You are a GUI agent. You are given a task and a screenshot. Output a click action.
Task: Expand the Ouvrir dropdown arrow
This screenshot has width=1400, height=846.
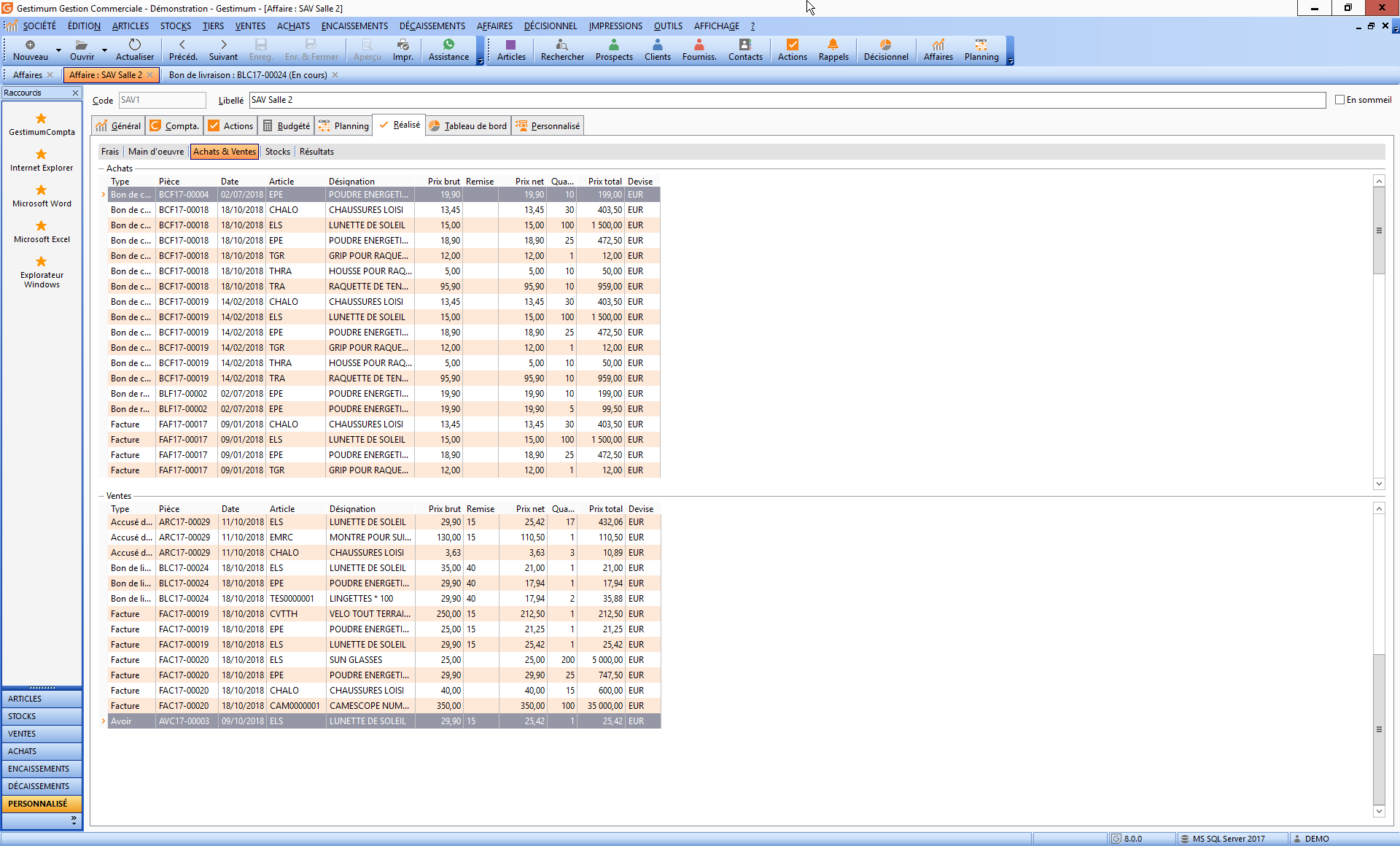tap(104, 50)
